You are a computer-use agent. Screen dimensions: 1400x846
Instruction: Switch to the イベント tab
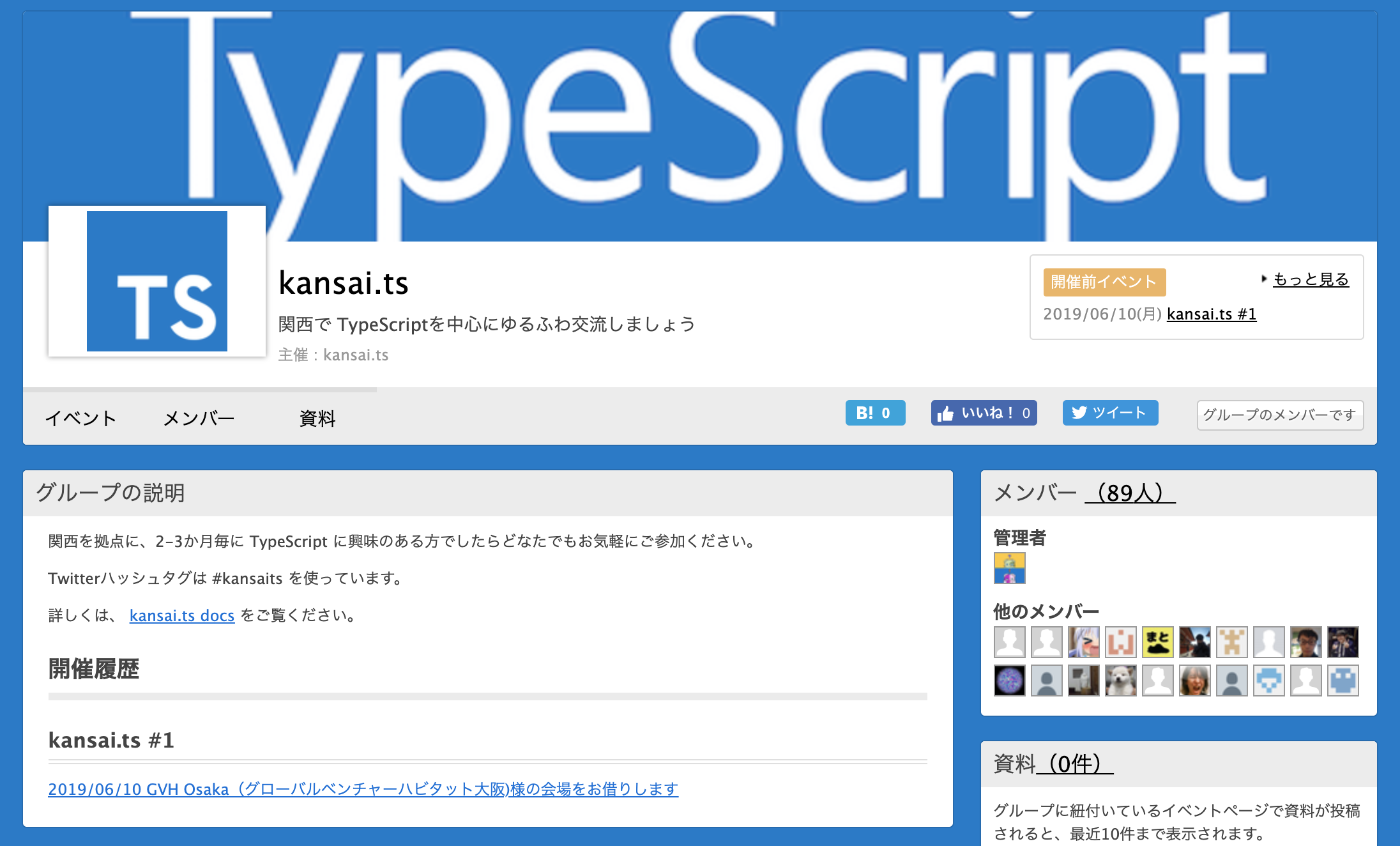pyautogui.click(x=80, y=419)
